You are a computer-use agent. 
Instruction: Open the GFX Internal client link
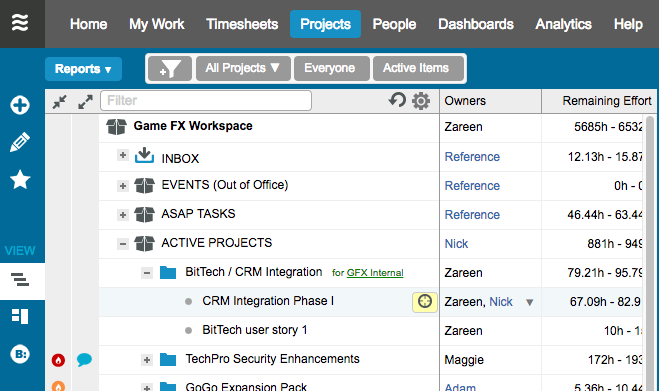375,273
